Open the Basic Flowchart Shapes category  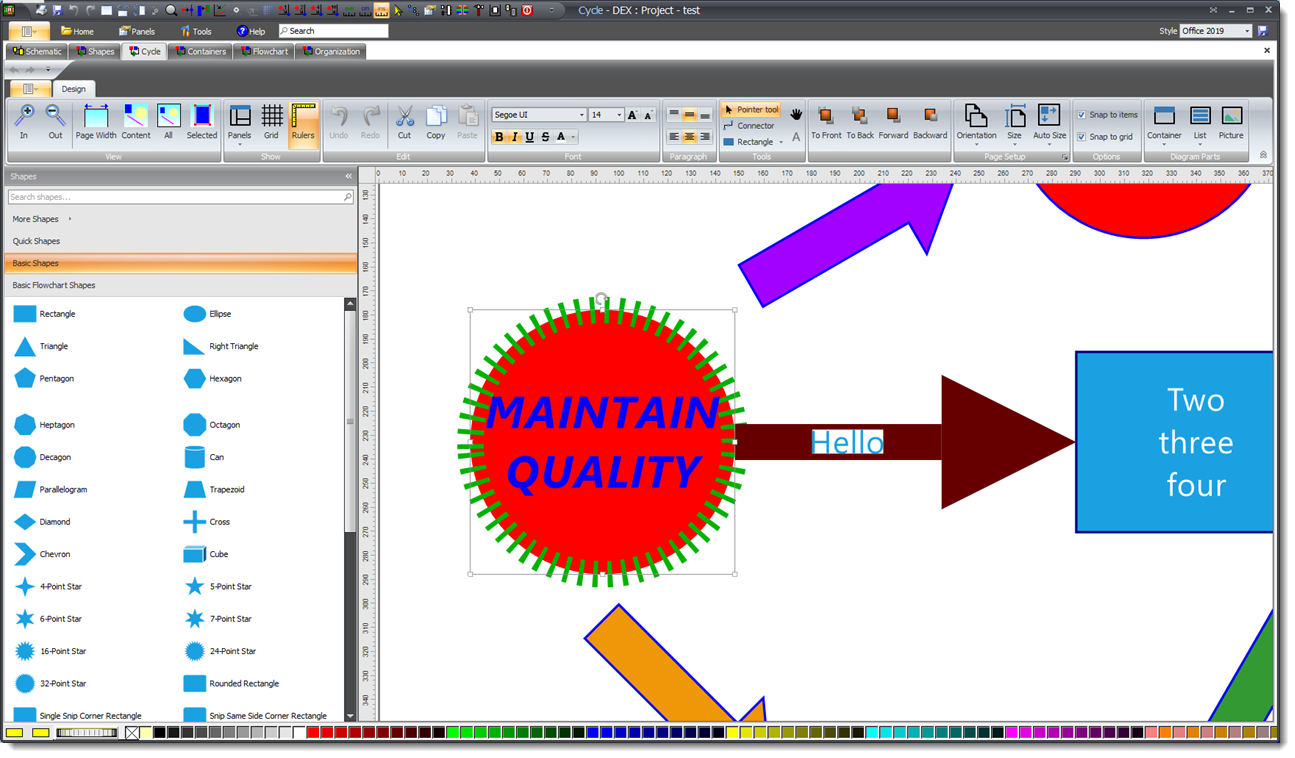(x=180, y=285)
